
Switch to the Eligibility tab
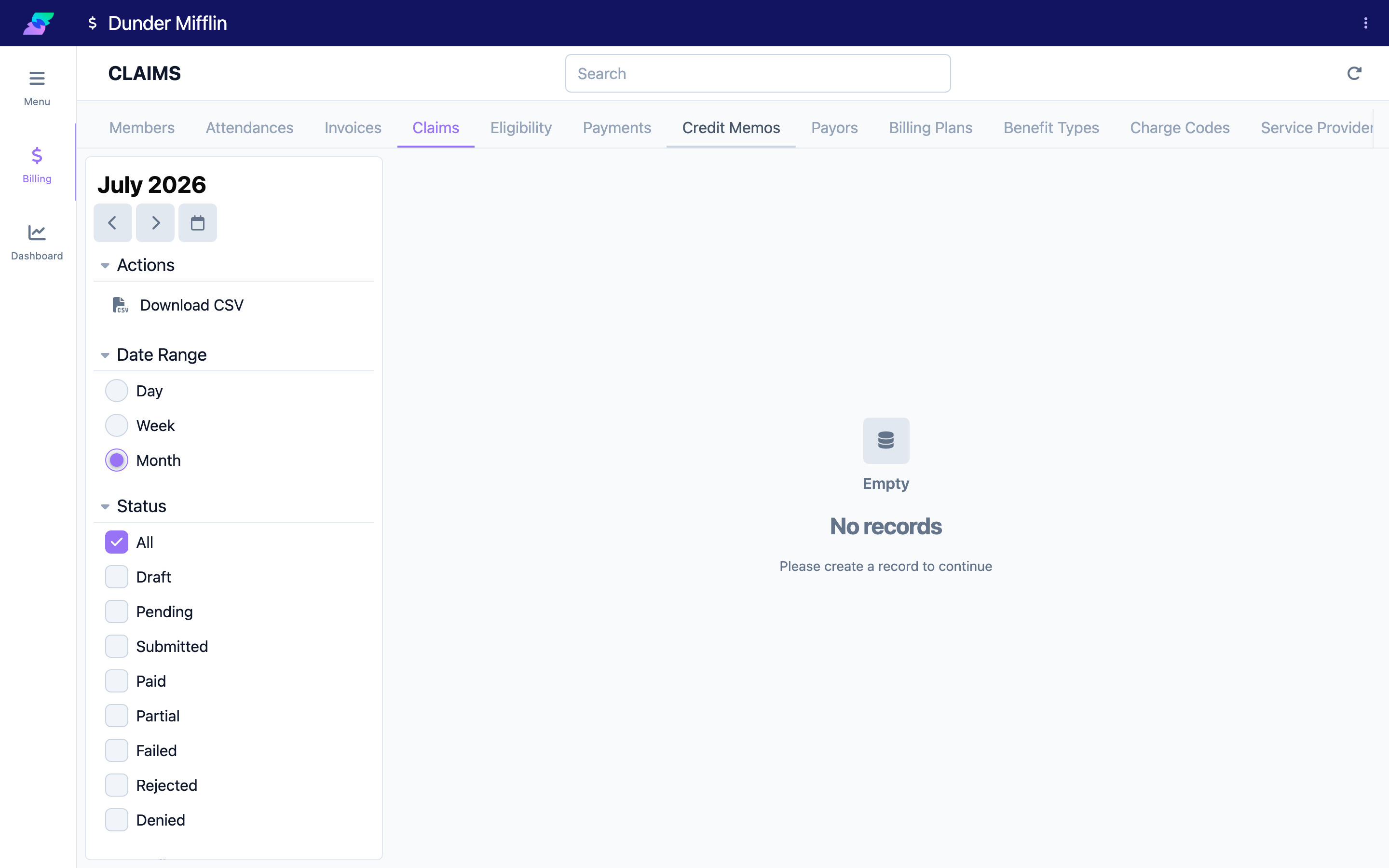pyautogui.click(x=520, y=127)
